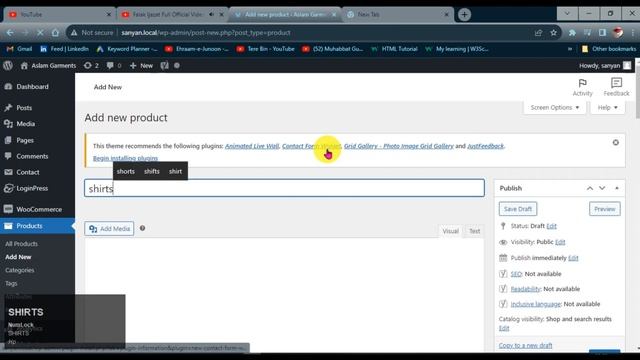Viewport: 640px width, 360px height.
Task: Click Add Media button
Action: [x=109, y=229]
